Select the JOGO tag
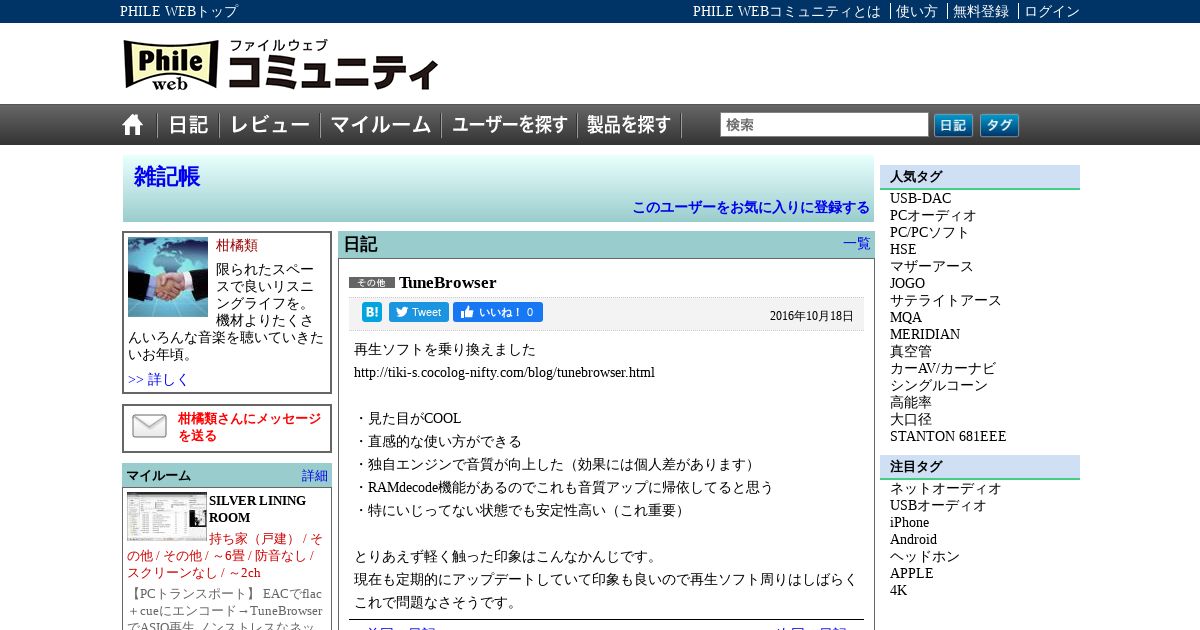This screenshot has width=1200, height=630. tap(908, 283)
